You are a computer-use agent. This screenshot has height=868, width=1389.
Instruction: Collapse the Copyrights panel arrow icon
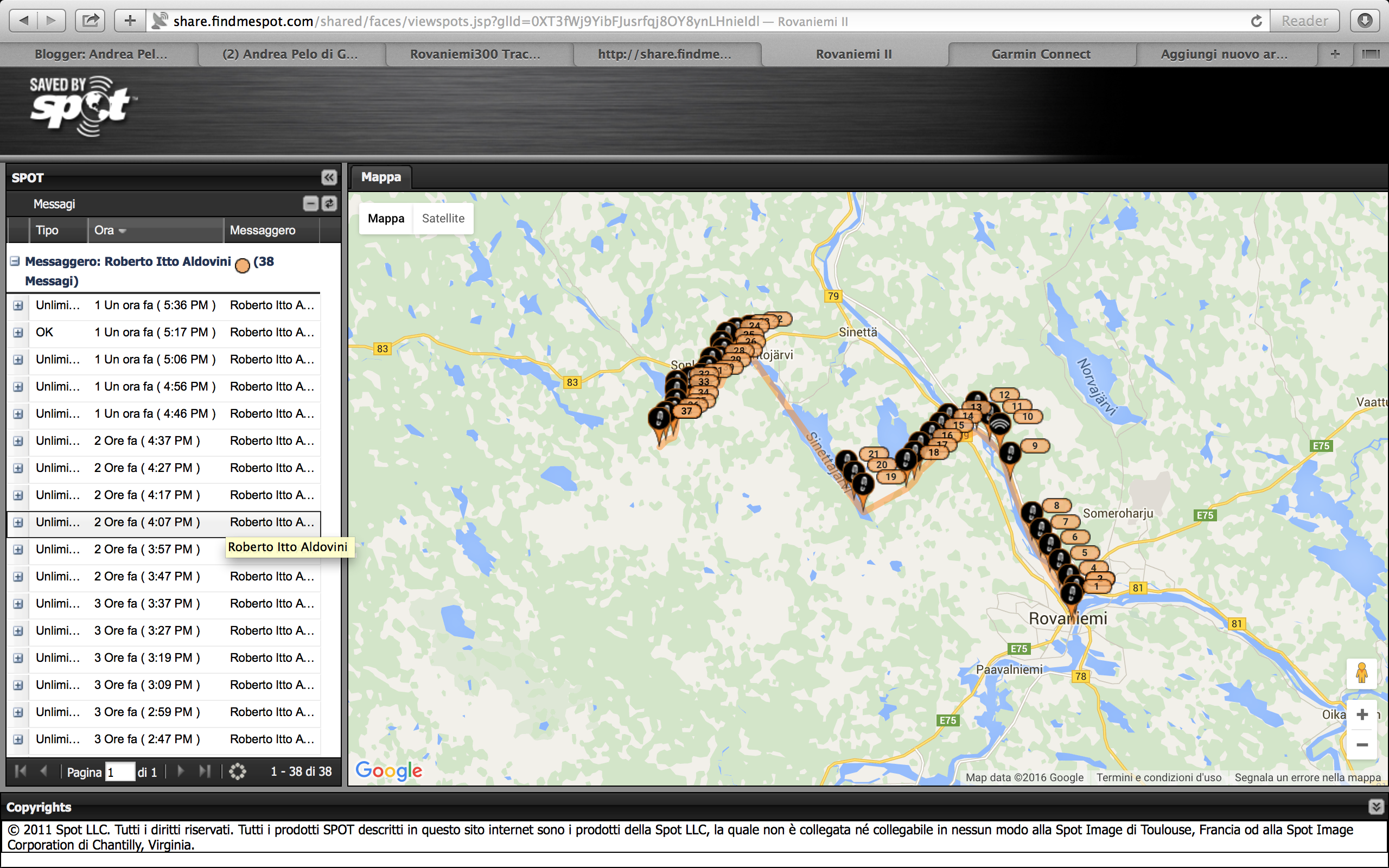1376,807
